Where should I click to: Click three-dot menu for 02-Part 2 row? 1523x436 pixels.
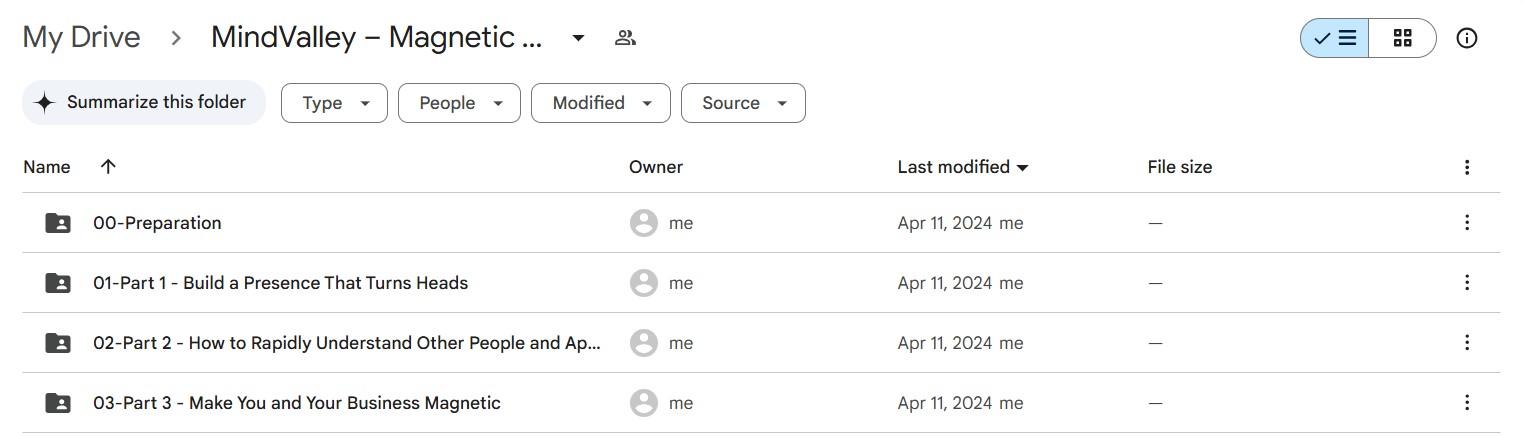pyautogui.click(x=1467, y=343)
